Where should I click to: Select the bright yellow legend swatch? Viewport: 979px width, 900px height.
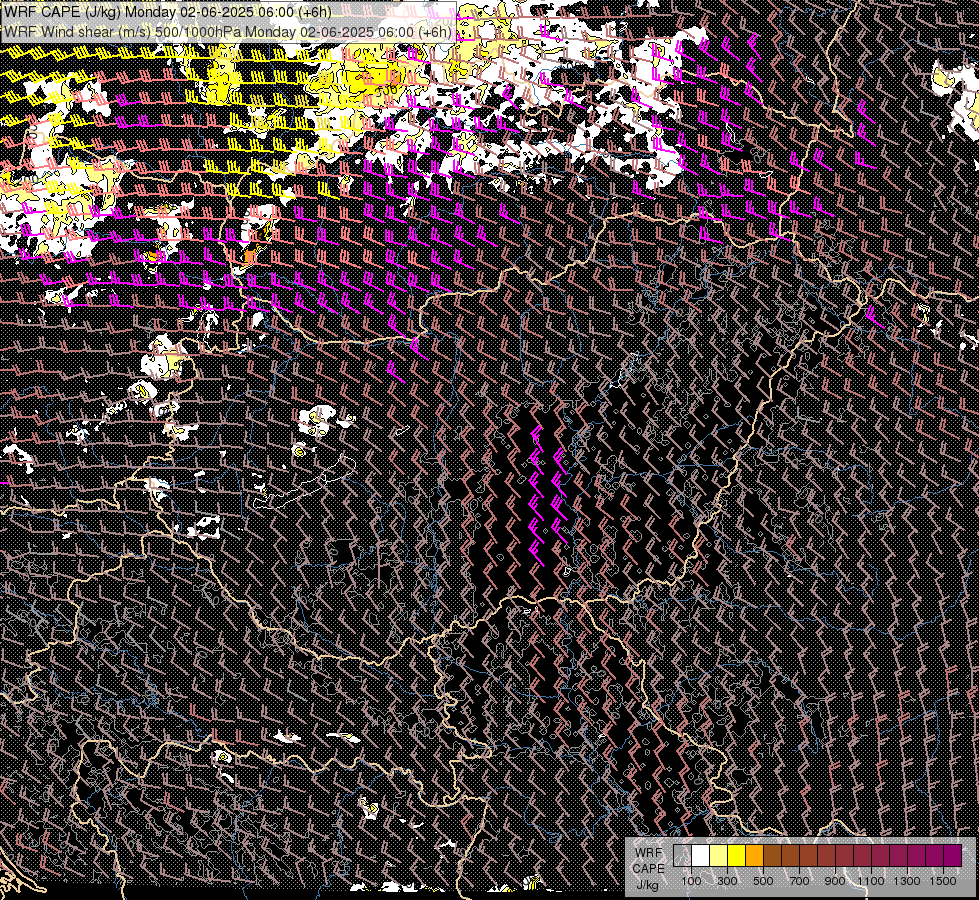tap(736, 856)
